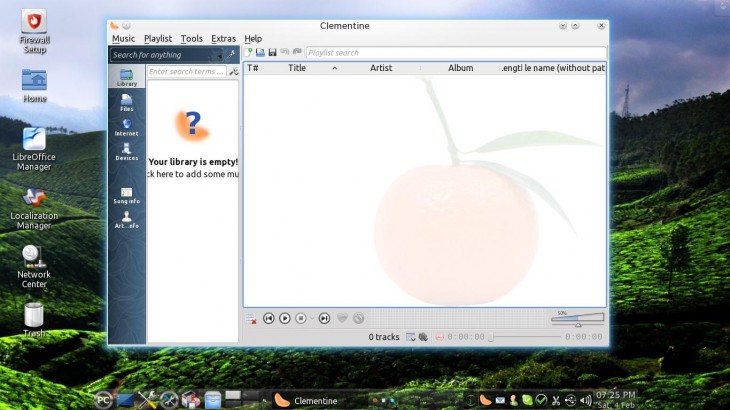The width and height of the screenshot is (730, 410).
Task: Adjust the volume slider at 50%
Action: click(578, 319)
